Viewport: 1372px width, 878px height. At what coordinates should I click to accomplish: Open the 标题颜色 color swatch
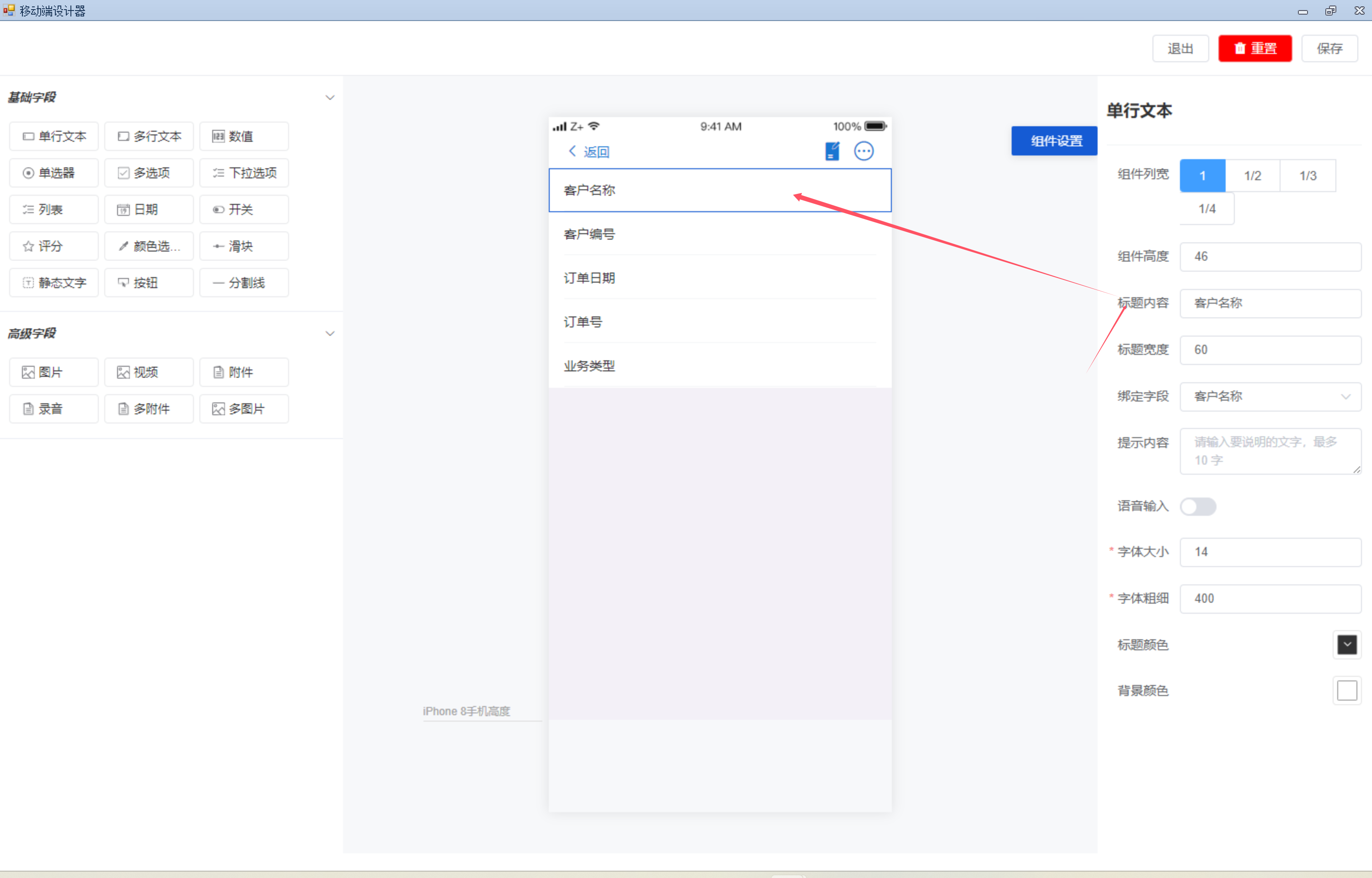[x=1346, y=645]
